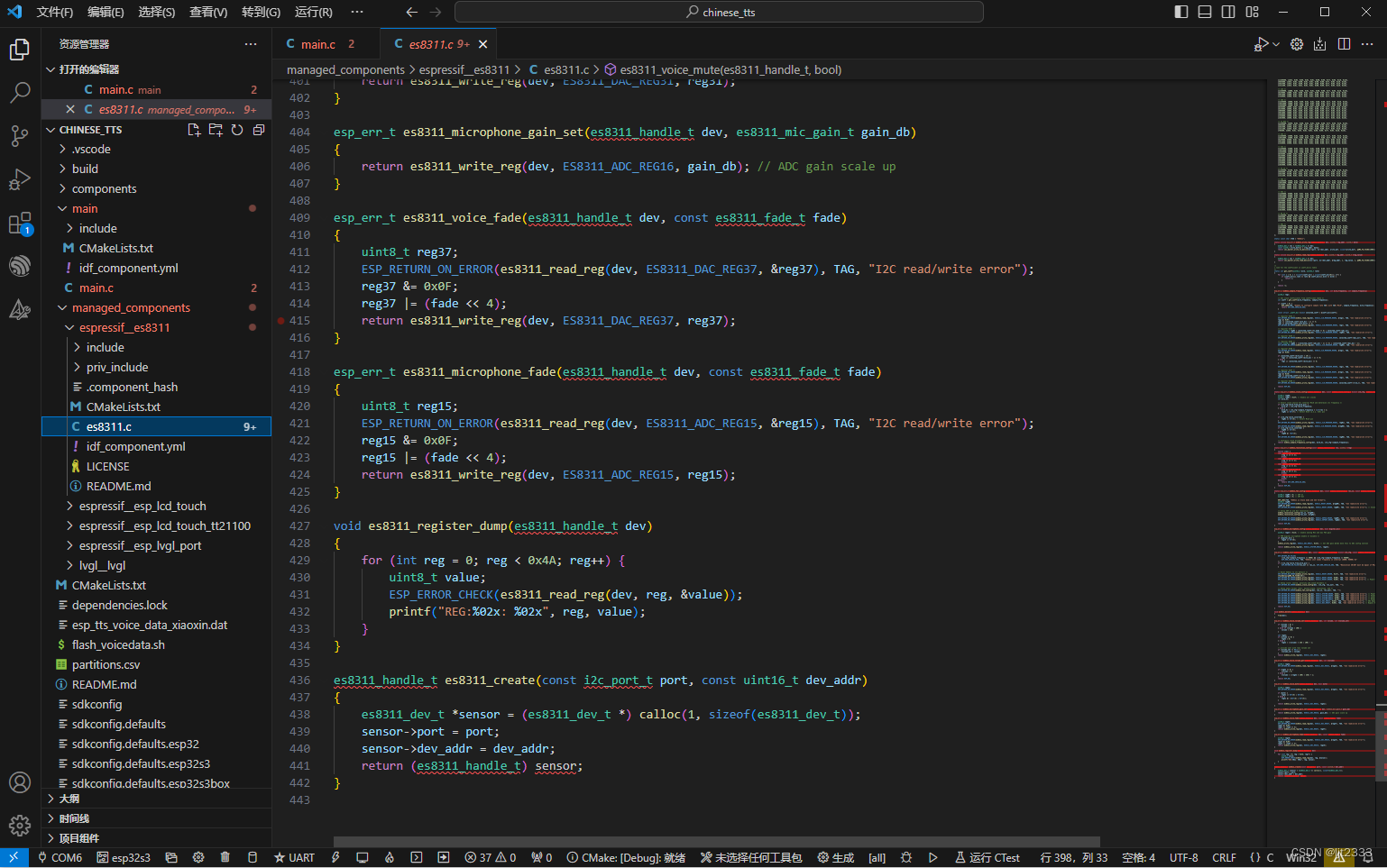Screen dimensions: 1387x868
Task: Click the monitor icon in status bar
Action: tap(363, 857)
